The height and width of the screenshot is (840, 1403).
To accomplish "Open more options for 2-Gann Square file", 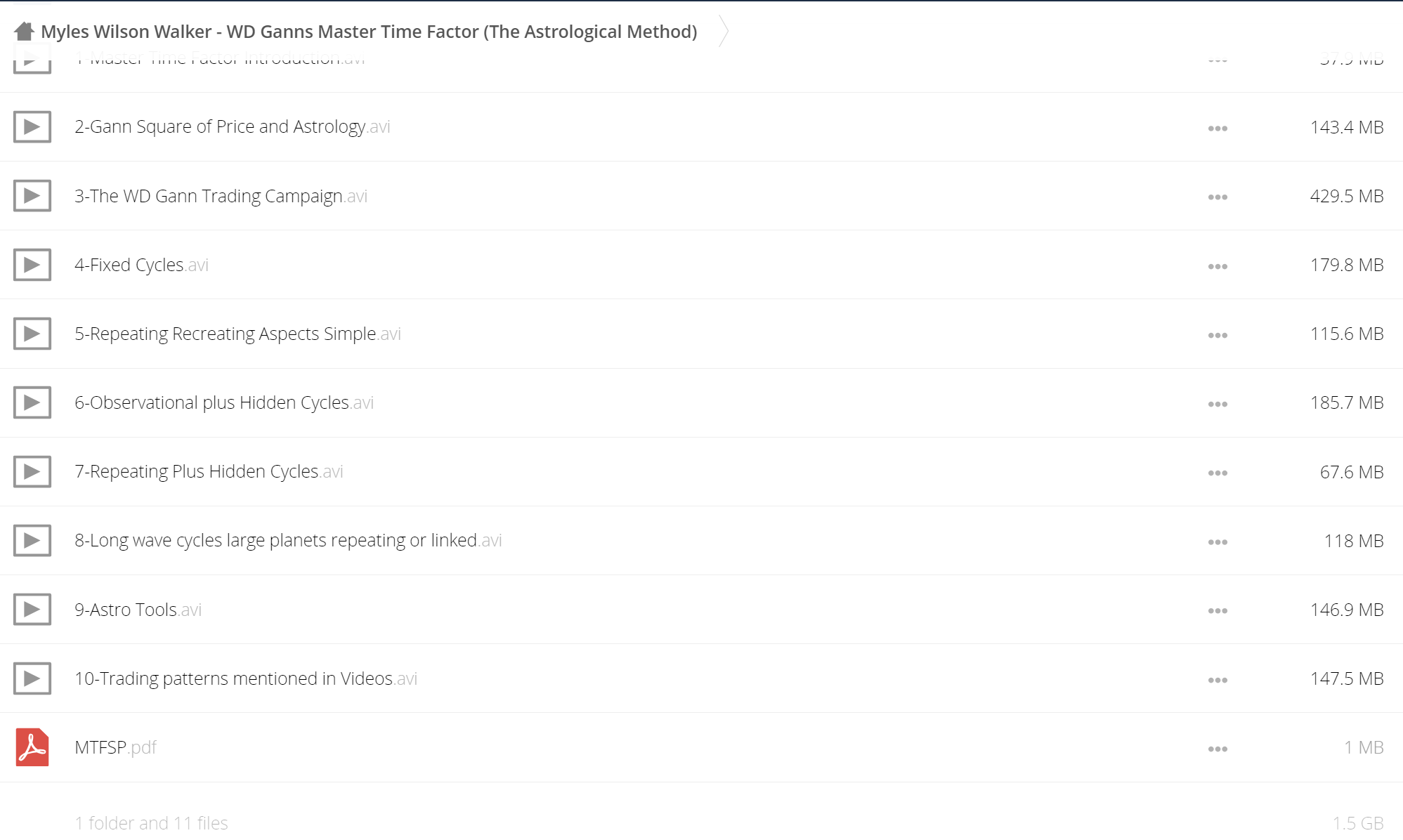I will (1218, 129).
